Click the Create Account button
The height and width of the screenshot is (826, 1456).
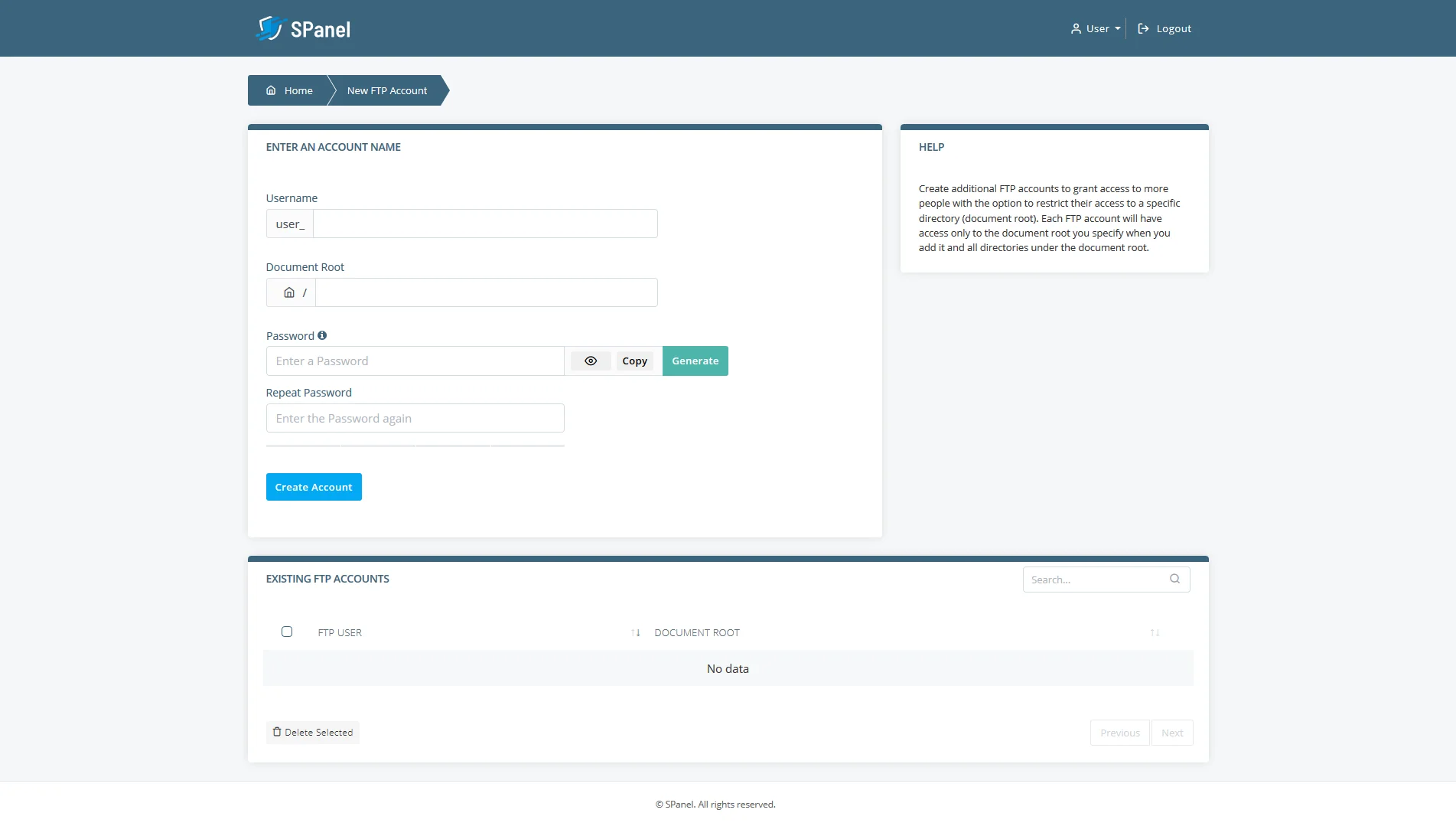coord(313,486)
